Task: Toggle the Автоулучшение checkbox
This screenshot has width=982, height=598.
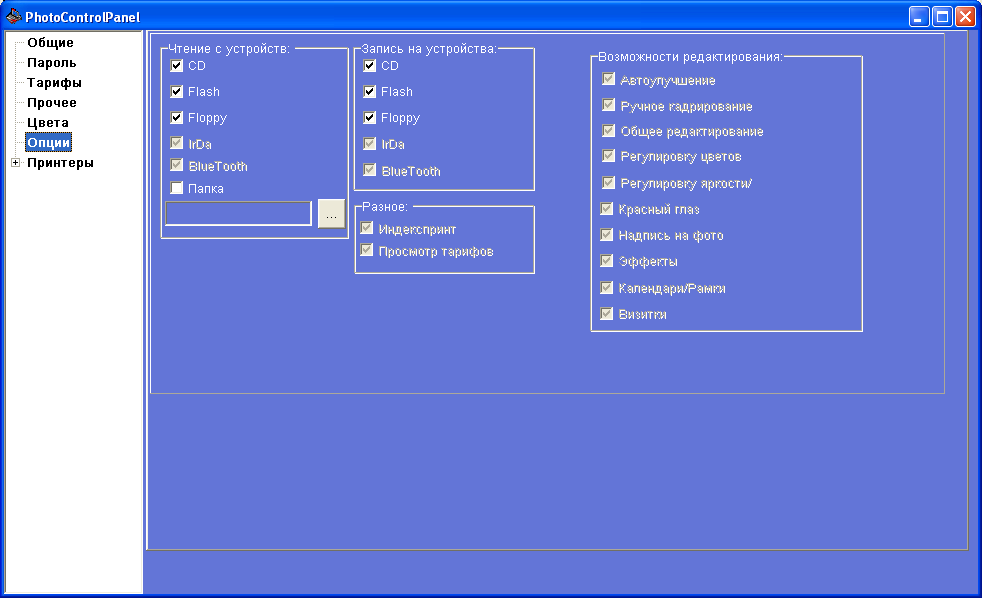Action: pyautogui.click(x=608, y=79)
